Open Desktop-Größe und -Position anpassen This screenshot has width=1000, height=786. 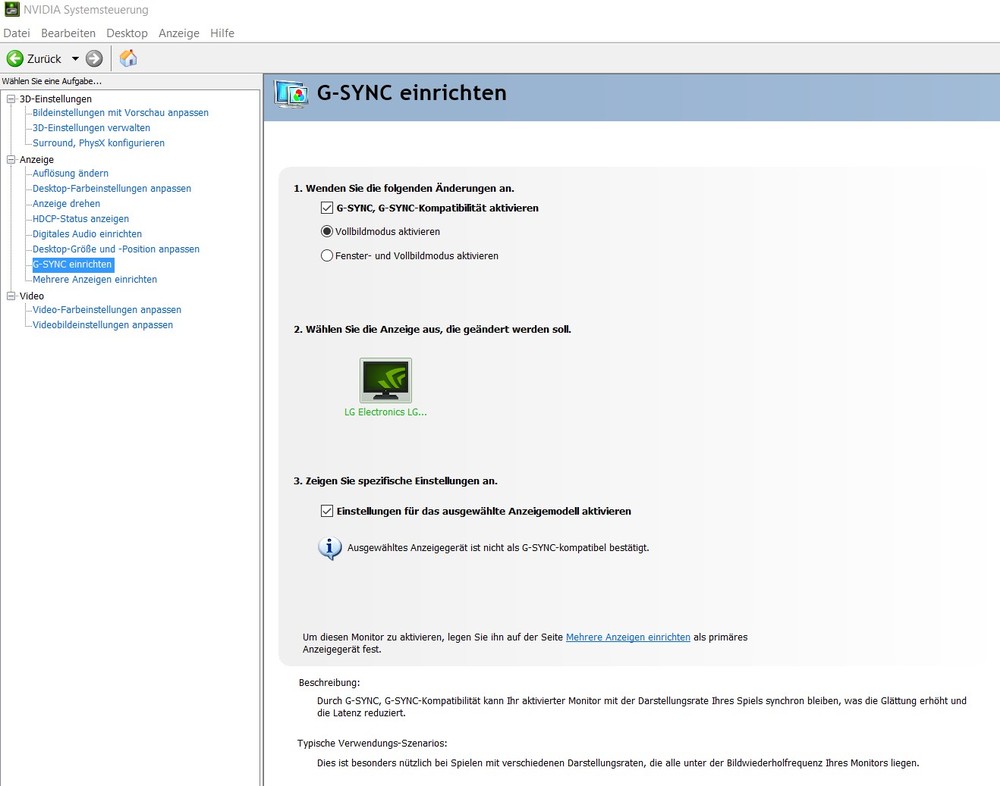(x=116, y=249)
